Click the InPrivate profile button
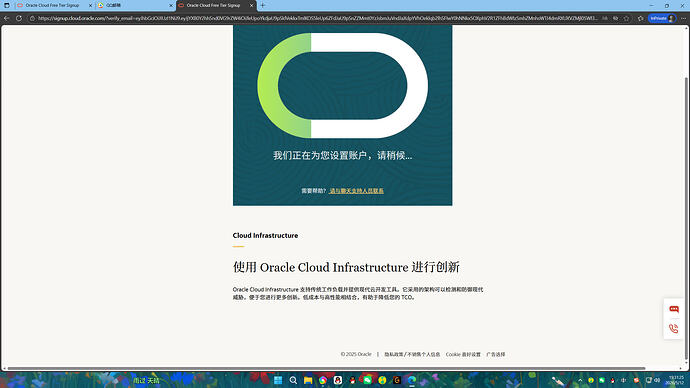Image resolution: width=690 pixels, height=388 pixels. 662,18
